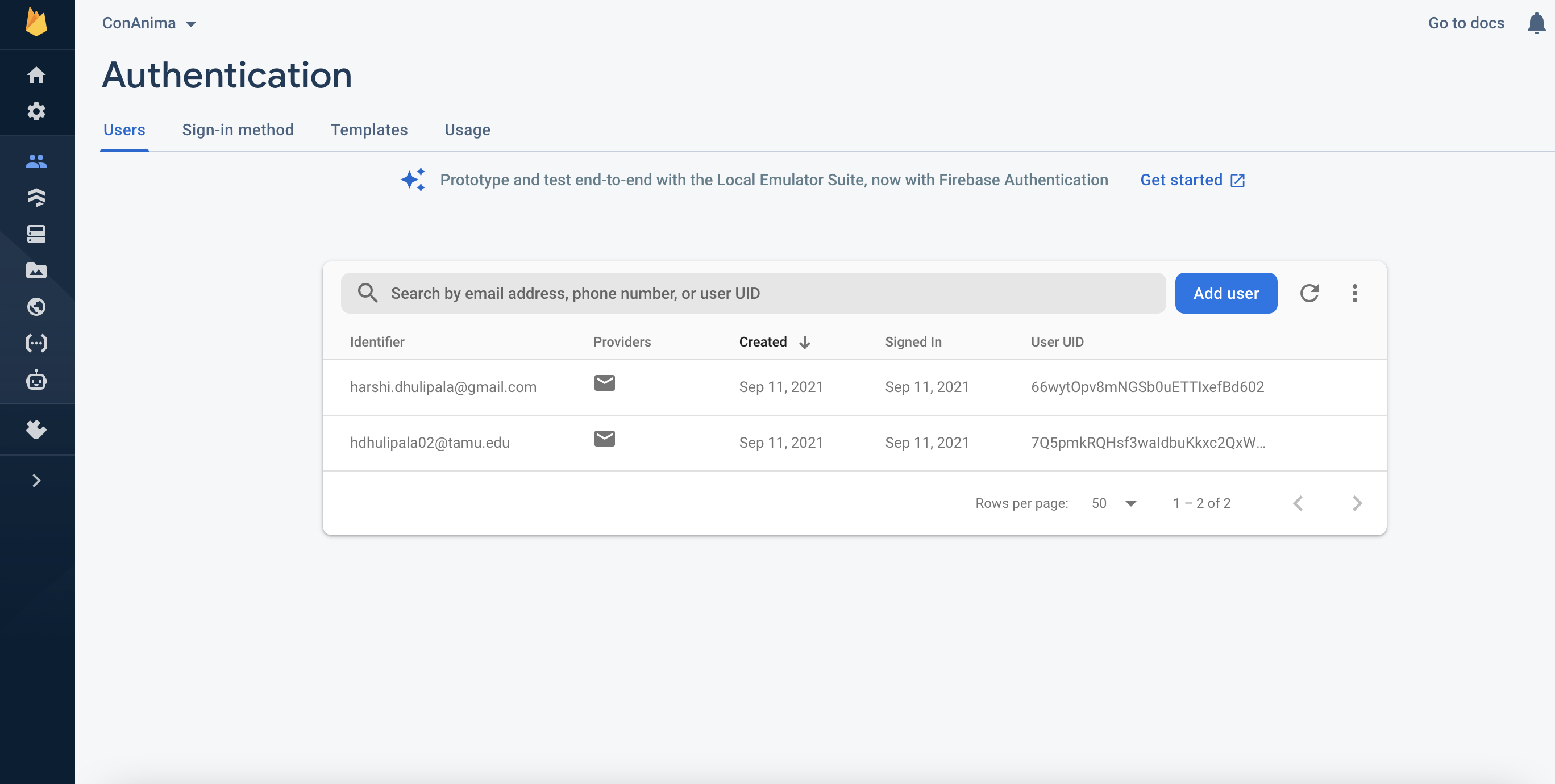Open project settings gear icon
Screen dimensions: 1555x784
click(36, 111)
